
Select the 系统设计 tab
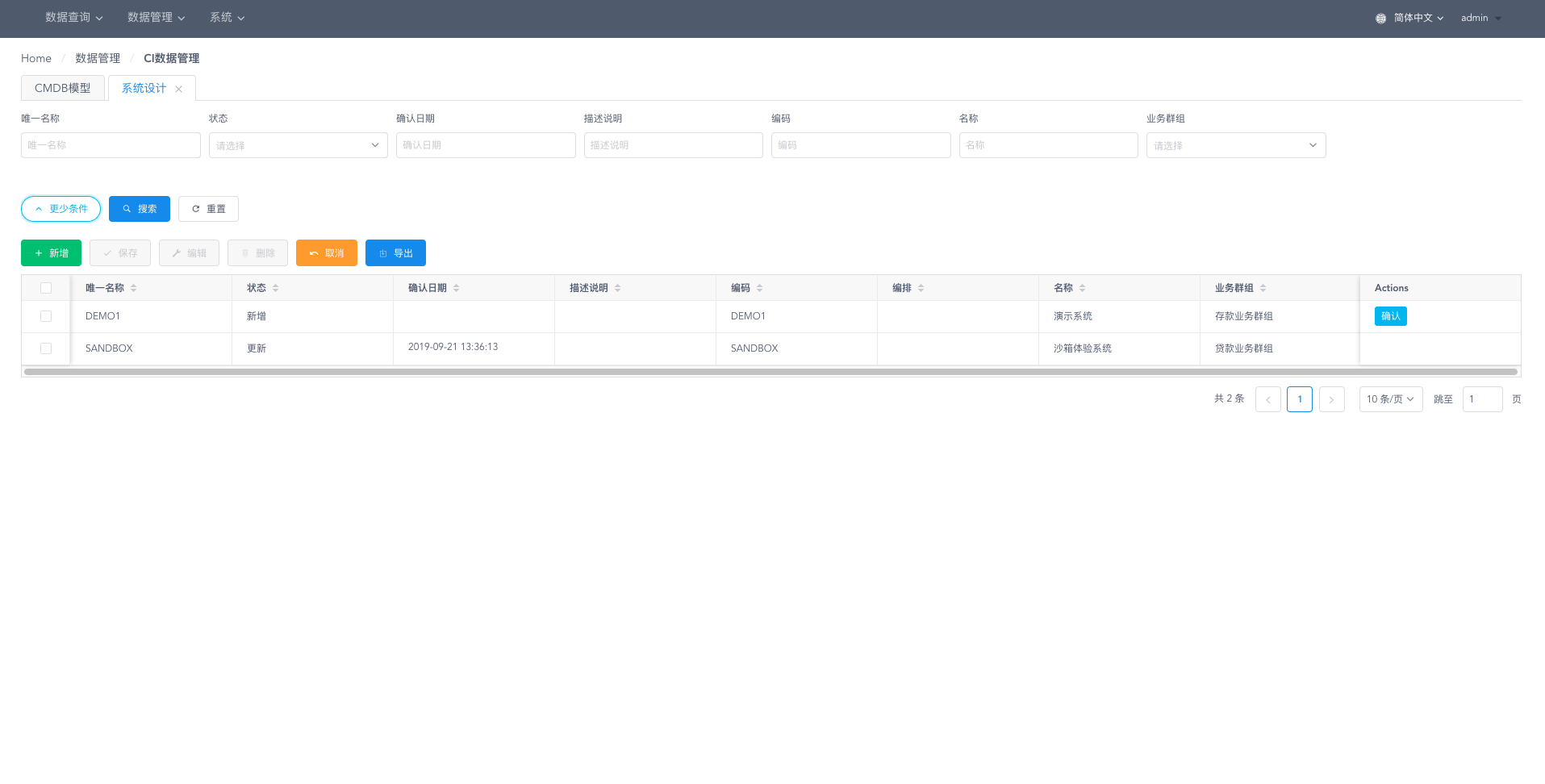point(144,88)
